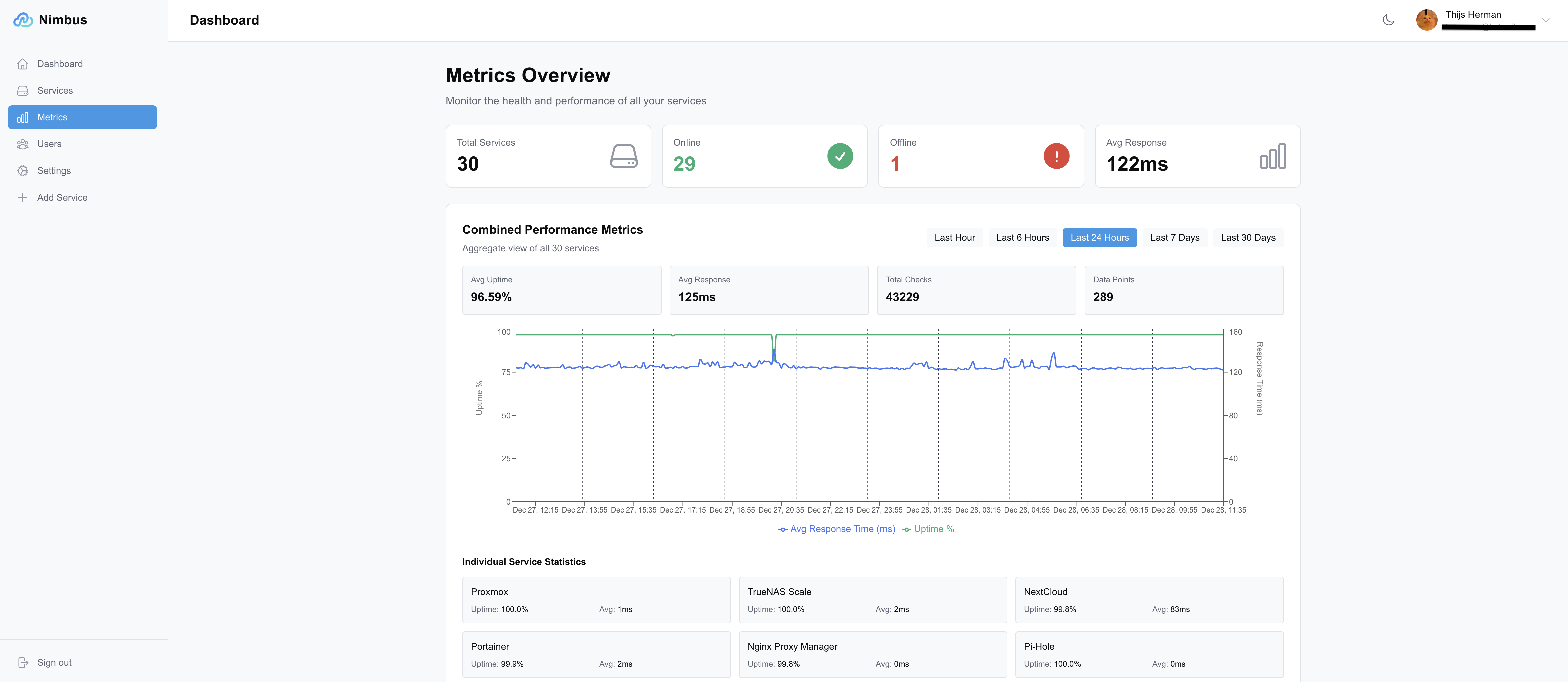The image size is (1568, 682).
Task: Select the Last 30 Days time range
Action: tap(1248, 237)
